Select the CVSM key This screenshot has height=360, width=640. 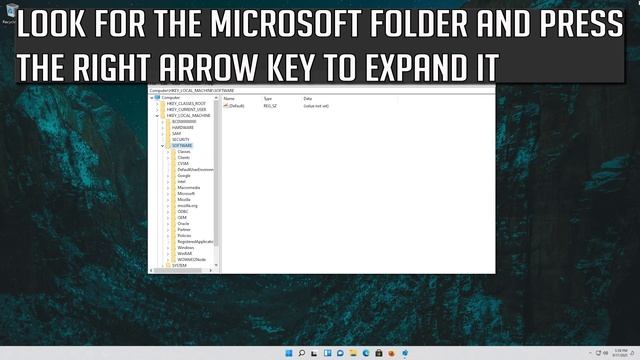click(x=183, y=164)
